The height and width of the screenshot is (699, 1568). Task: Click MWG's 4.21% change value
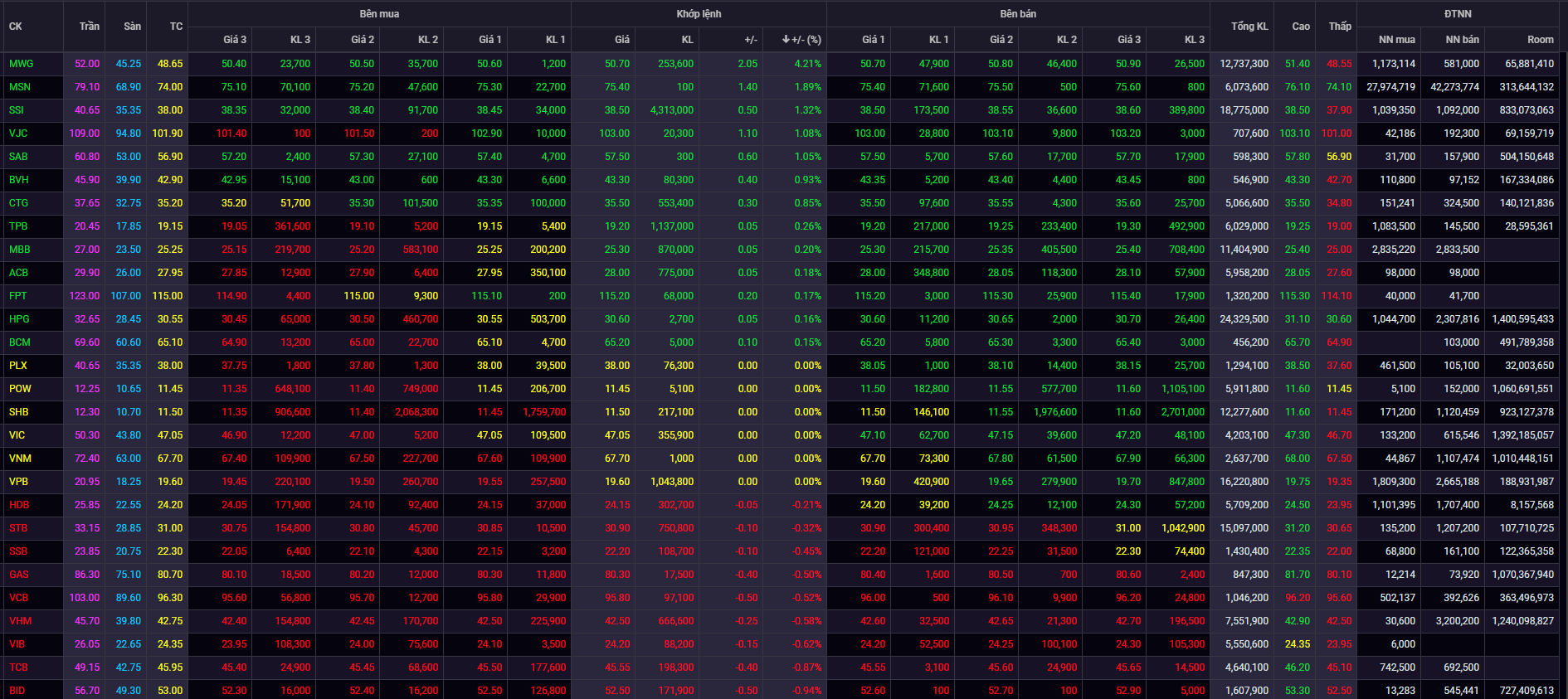(x=807, y=64)
